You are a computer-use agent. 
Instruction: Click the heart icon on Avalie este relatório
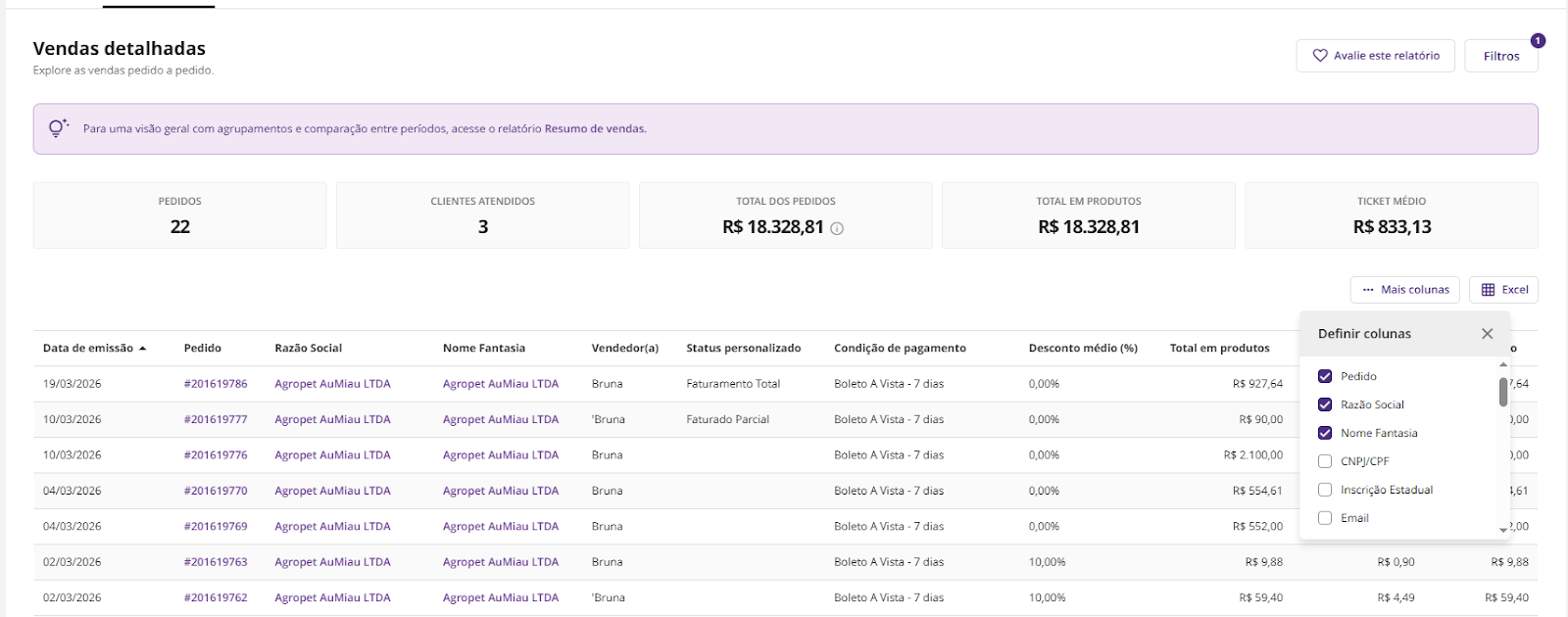coord(1320,56)
